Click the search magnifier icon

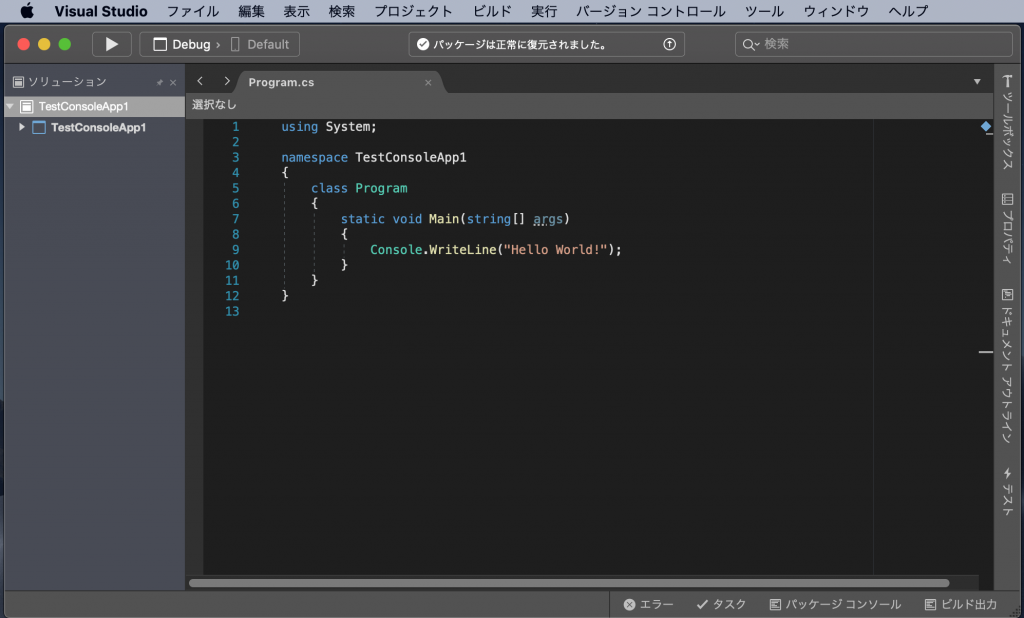click(748, 44)
